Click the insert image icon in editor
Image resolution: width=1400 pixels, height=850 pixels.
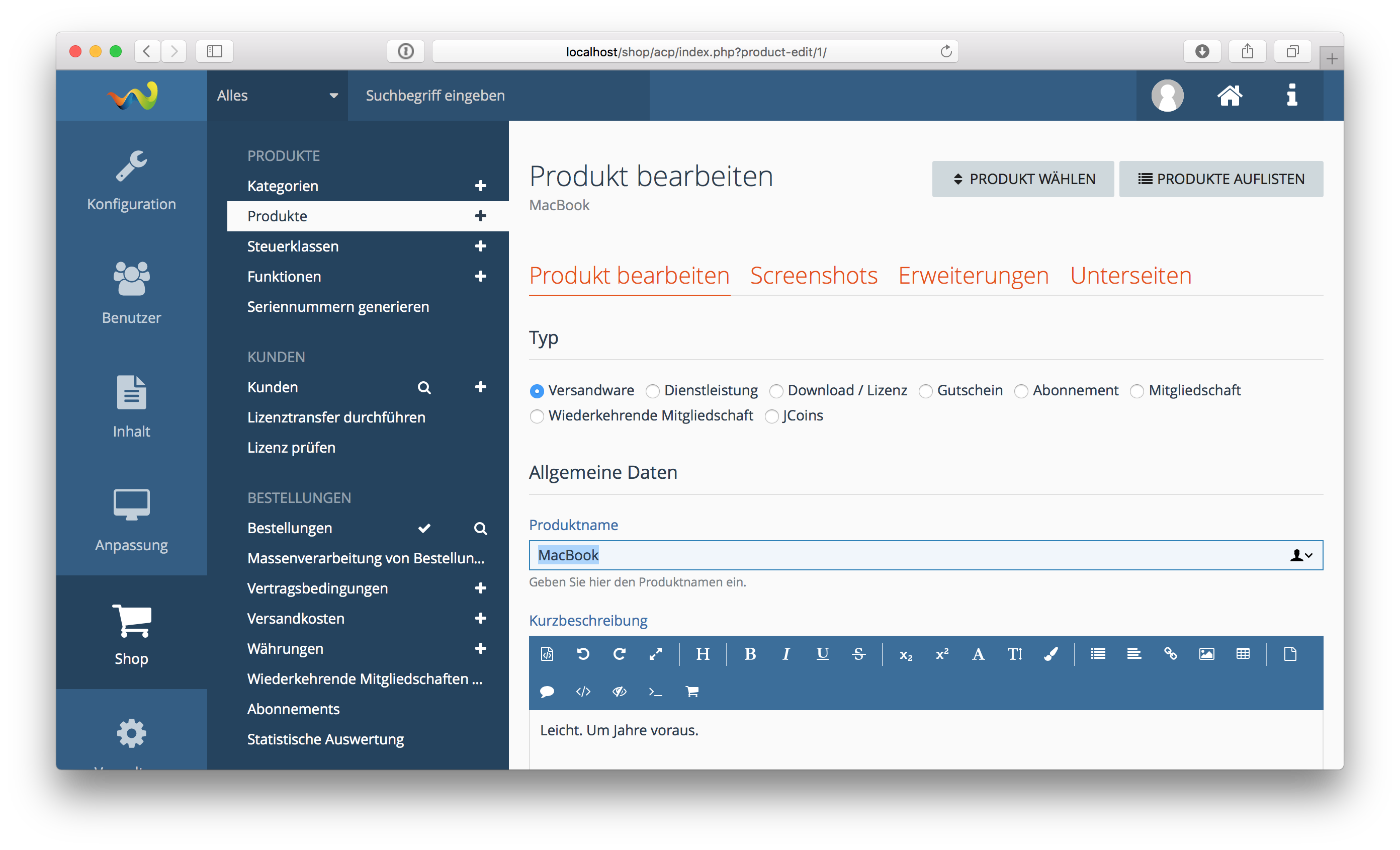1206,654
